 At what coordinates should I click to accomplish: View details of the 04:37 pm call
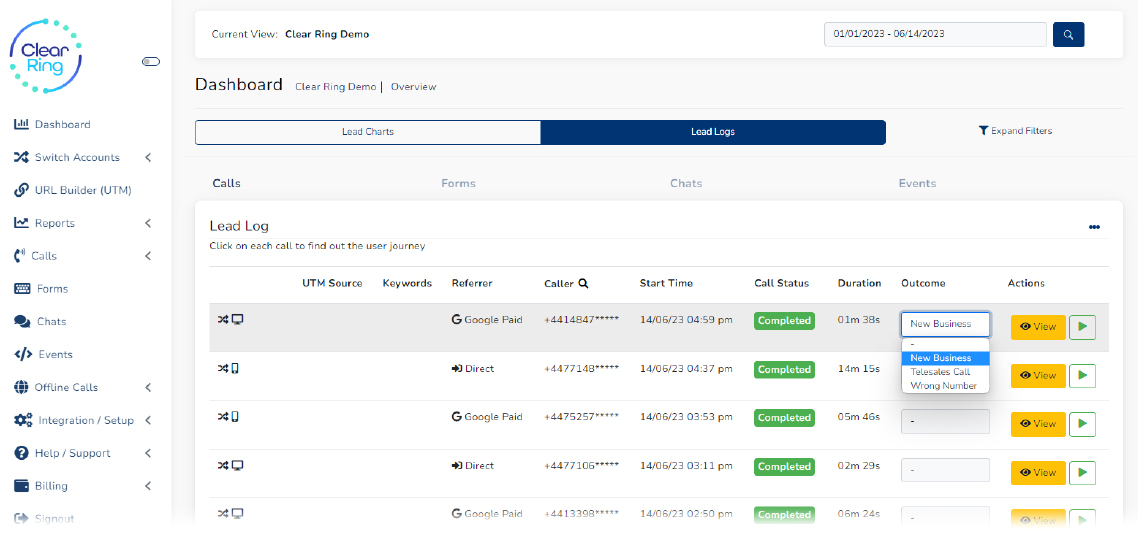(x=1037, y=376)
